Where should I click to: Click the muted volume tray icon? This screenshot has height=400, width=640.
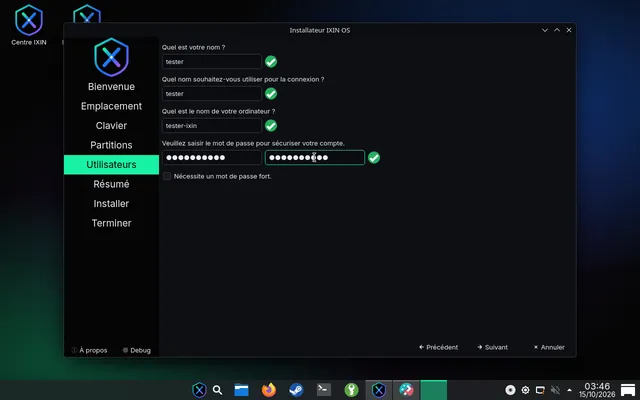click(555, 390)
